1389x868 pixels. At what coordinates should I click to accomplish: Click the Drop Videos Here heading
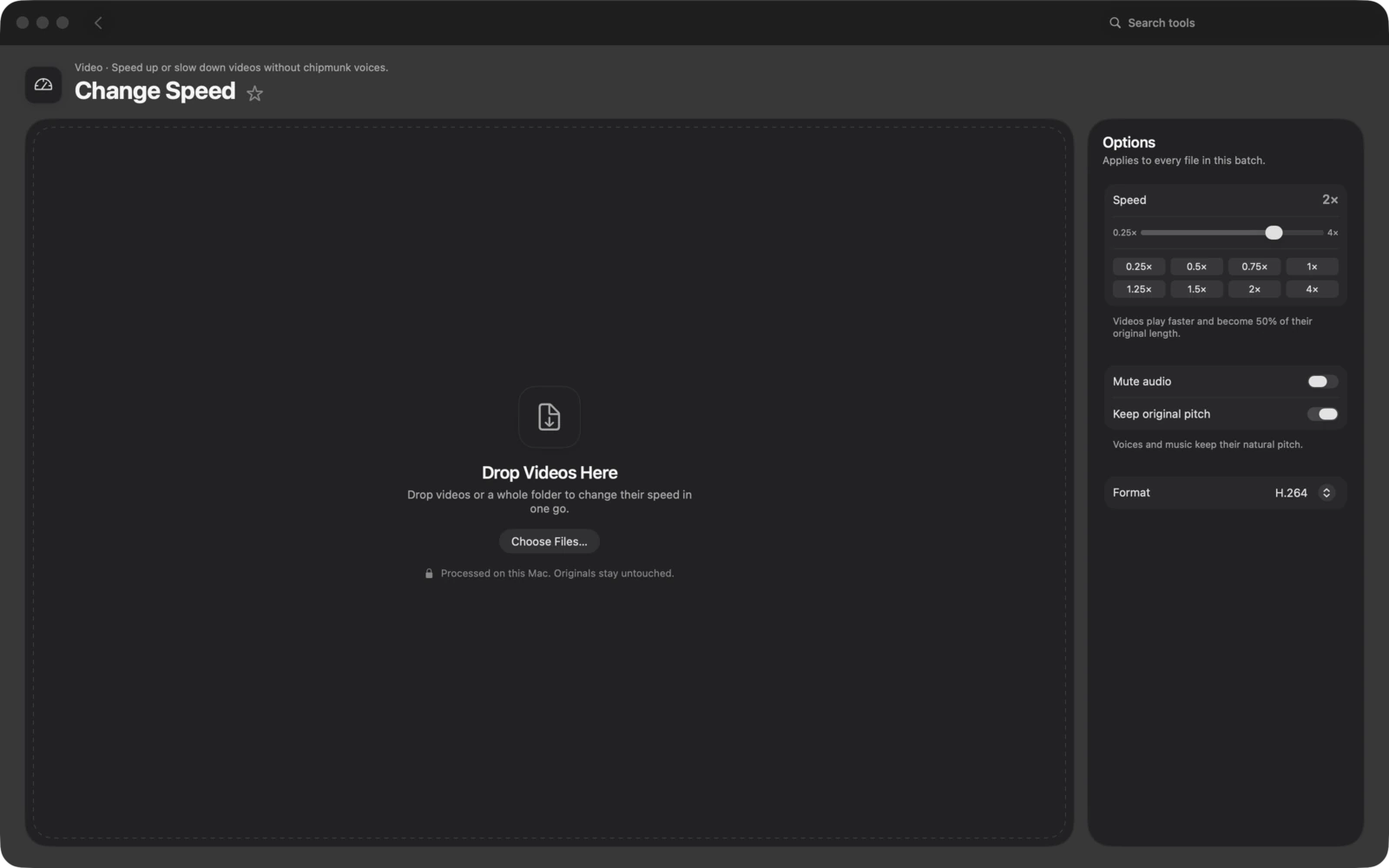[x=550, y=473]
